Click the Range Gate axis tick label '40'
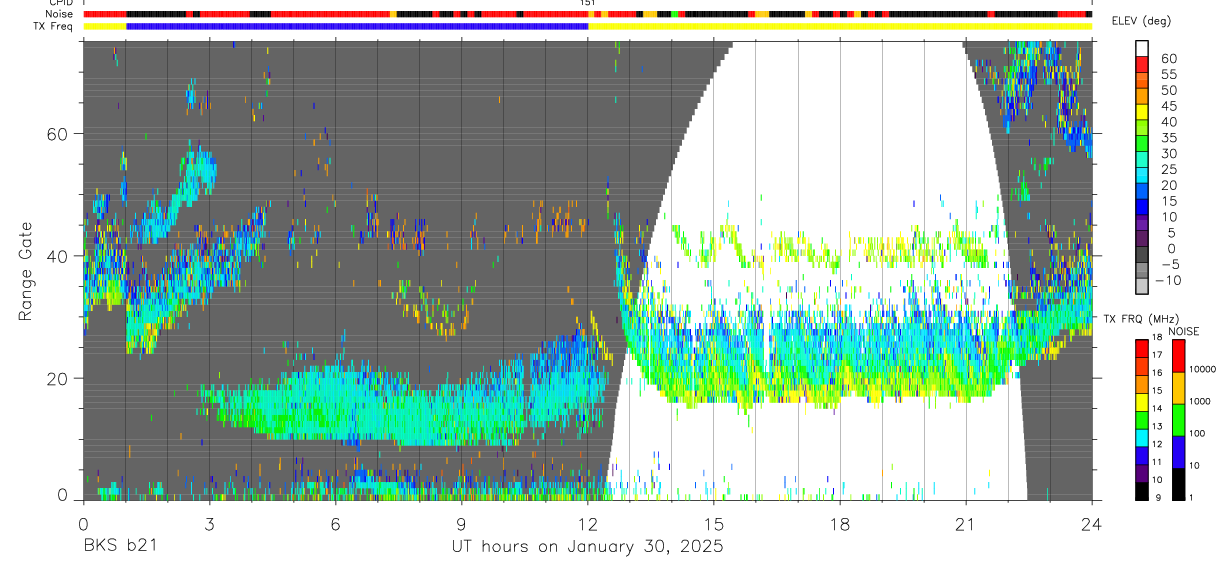This screenshot has width=1228, height=567. pyautogui.click(x=58, y=256)
